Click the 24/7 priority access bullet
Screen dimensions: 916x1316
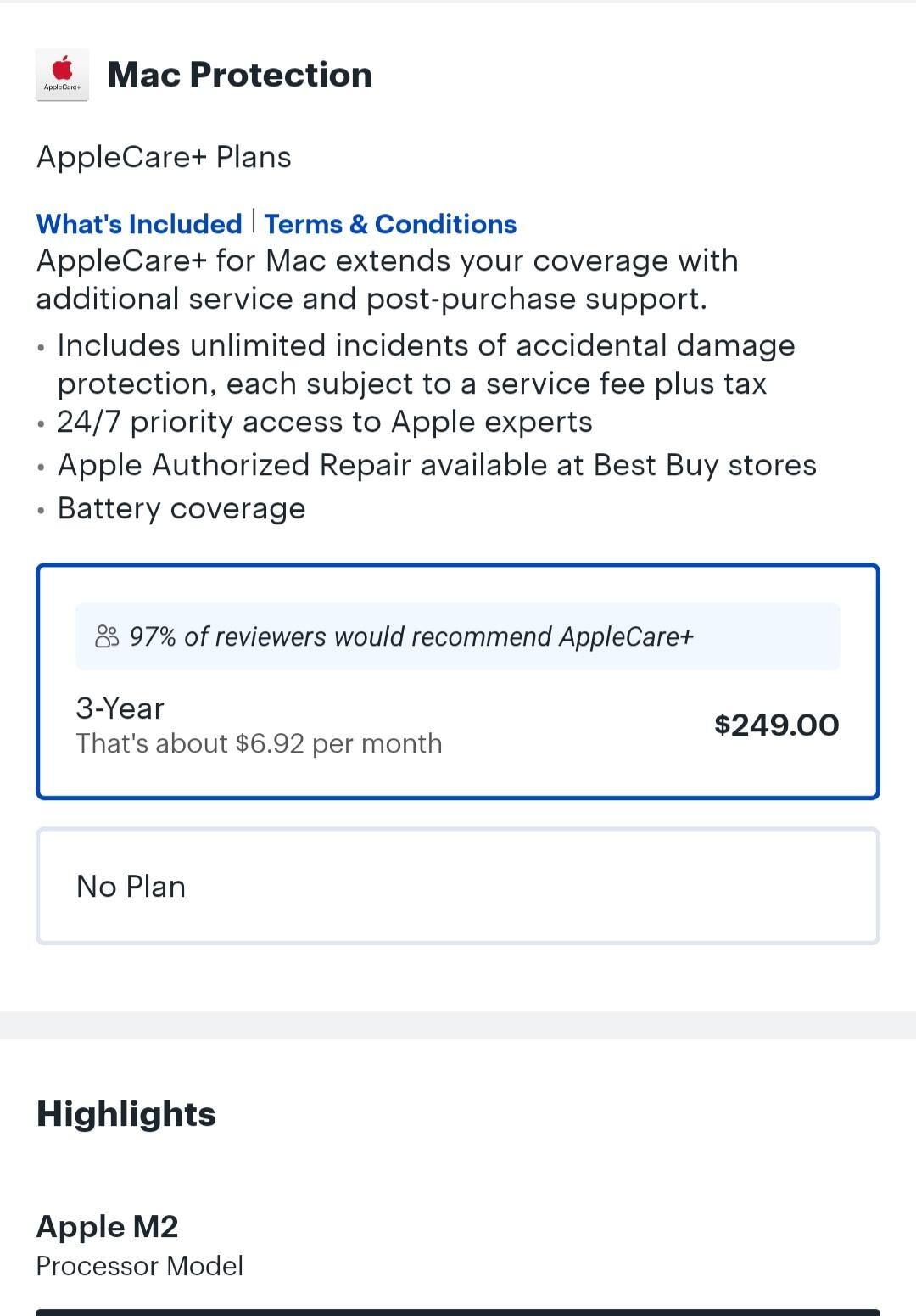click(x=324, y=422)
